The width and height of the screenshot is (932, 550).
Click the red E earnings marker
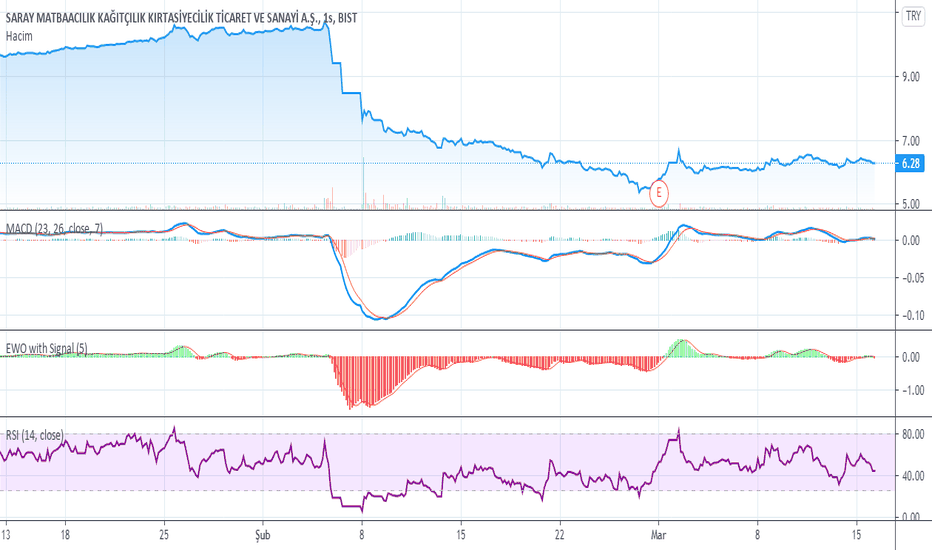[659, 193]
